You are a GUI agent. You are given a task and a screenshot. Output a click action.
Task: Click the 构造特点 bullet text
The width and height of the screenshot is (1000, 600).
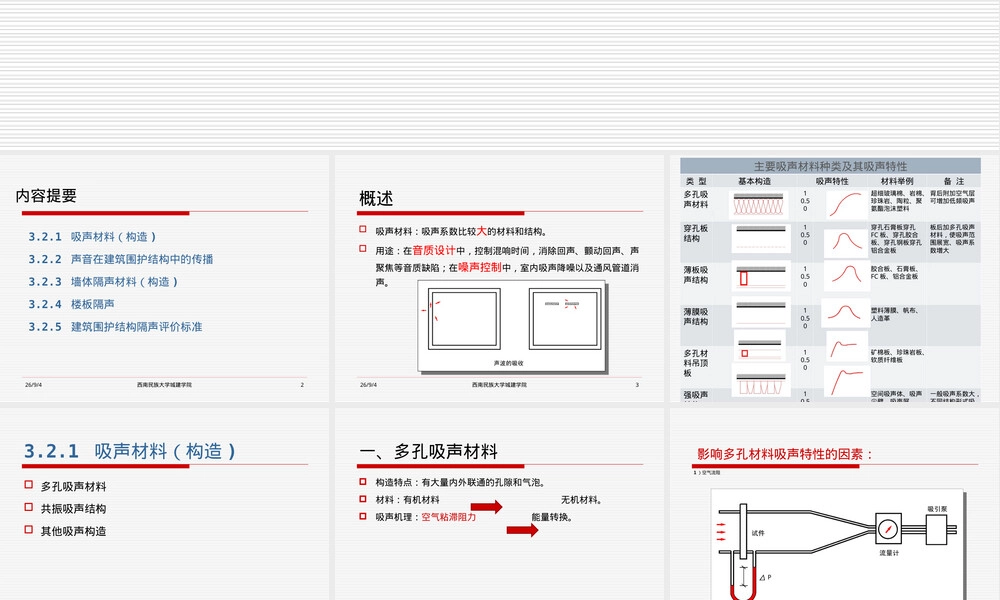point(461,482)
